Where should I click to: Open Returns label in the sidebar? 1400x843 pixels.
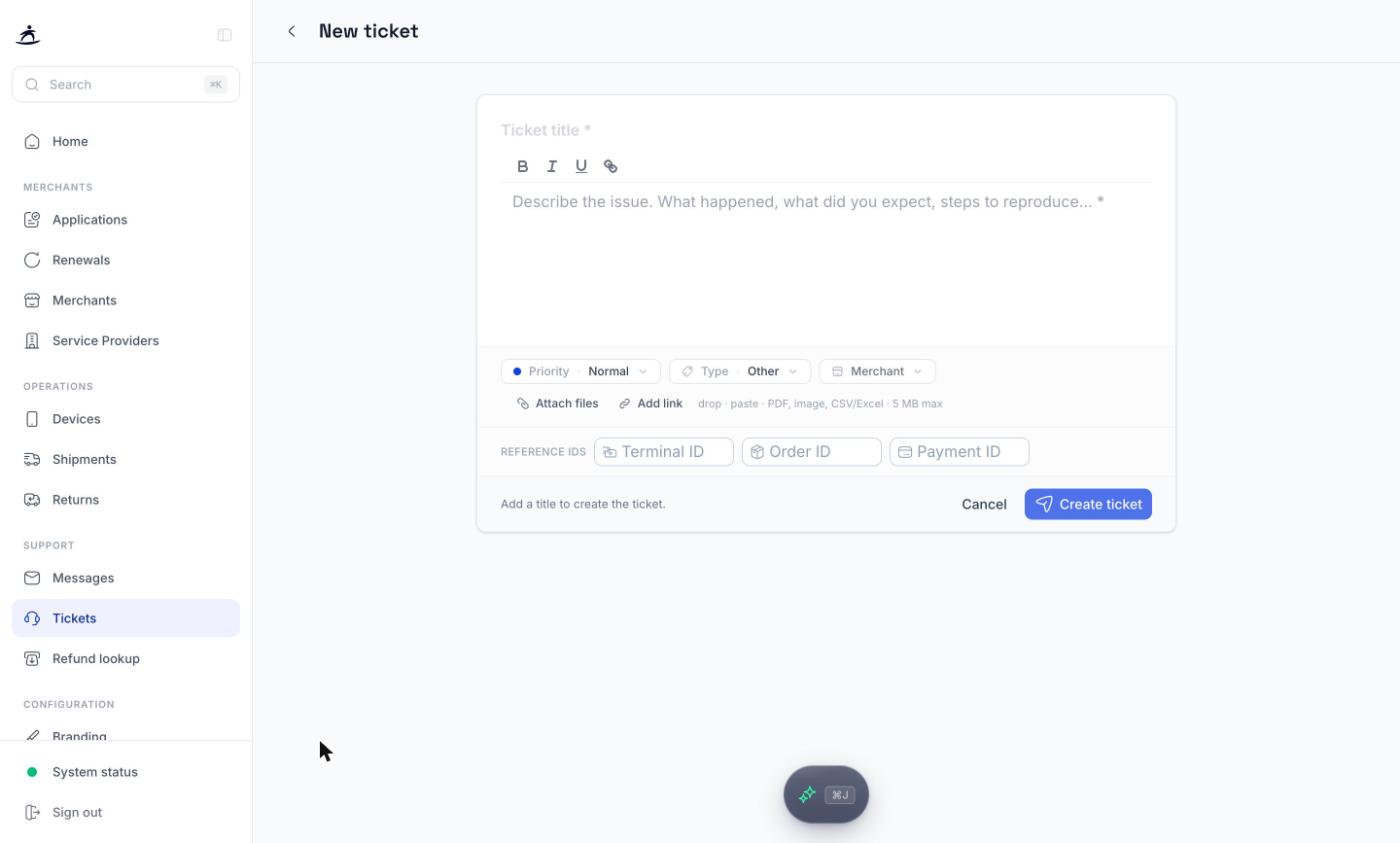[75, 500]
